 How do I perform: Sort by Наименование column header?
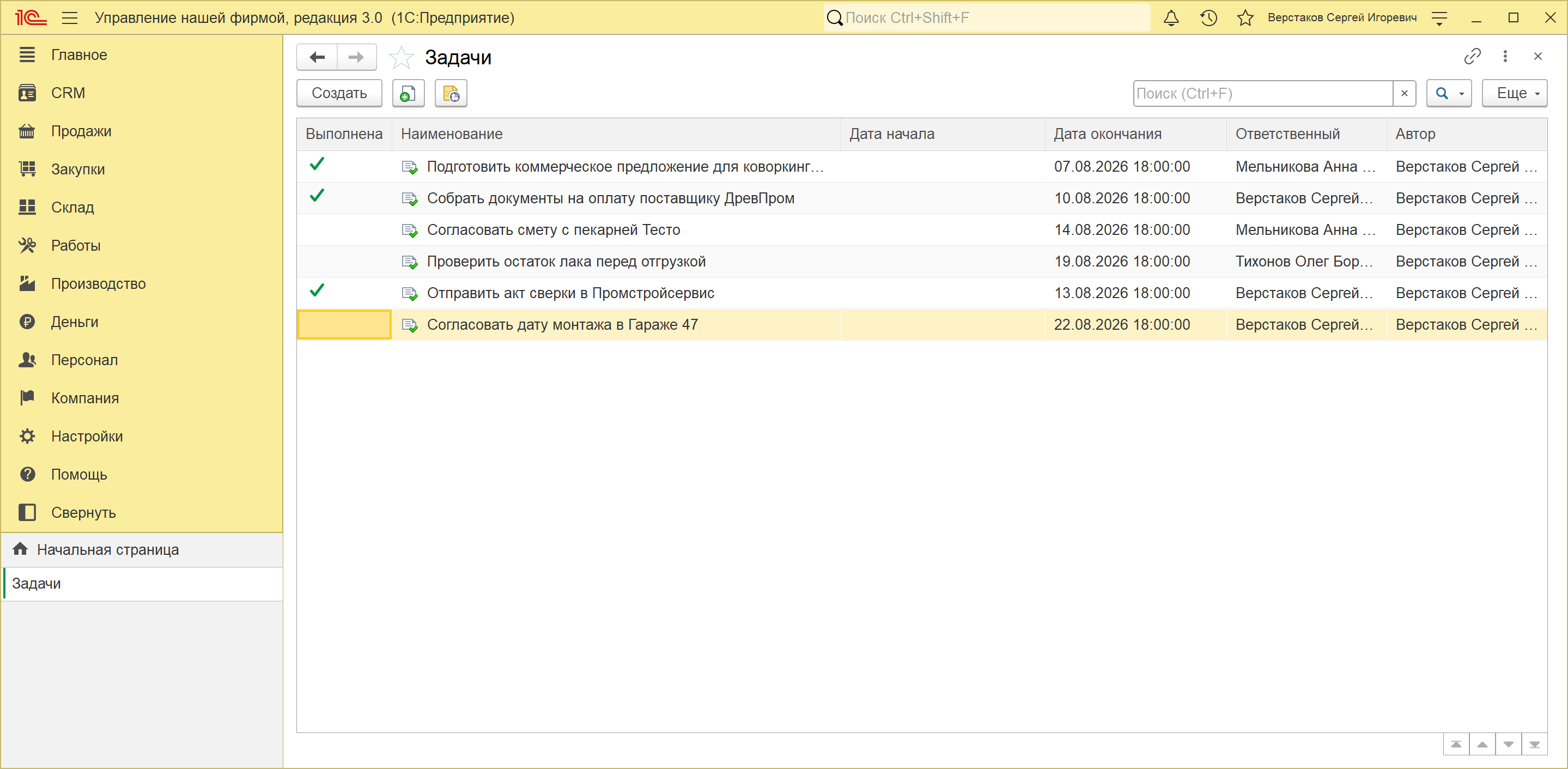coord(616,134)
